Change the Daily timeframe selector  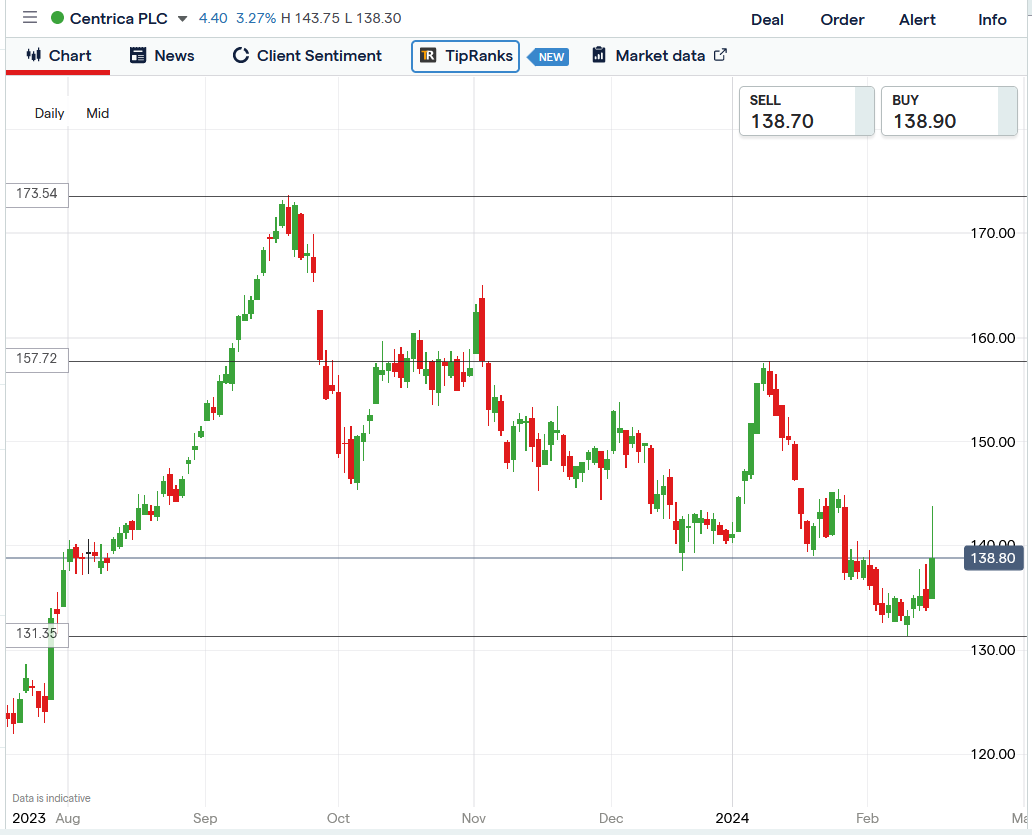coord(49,113)
